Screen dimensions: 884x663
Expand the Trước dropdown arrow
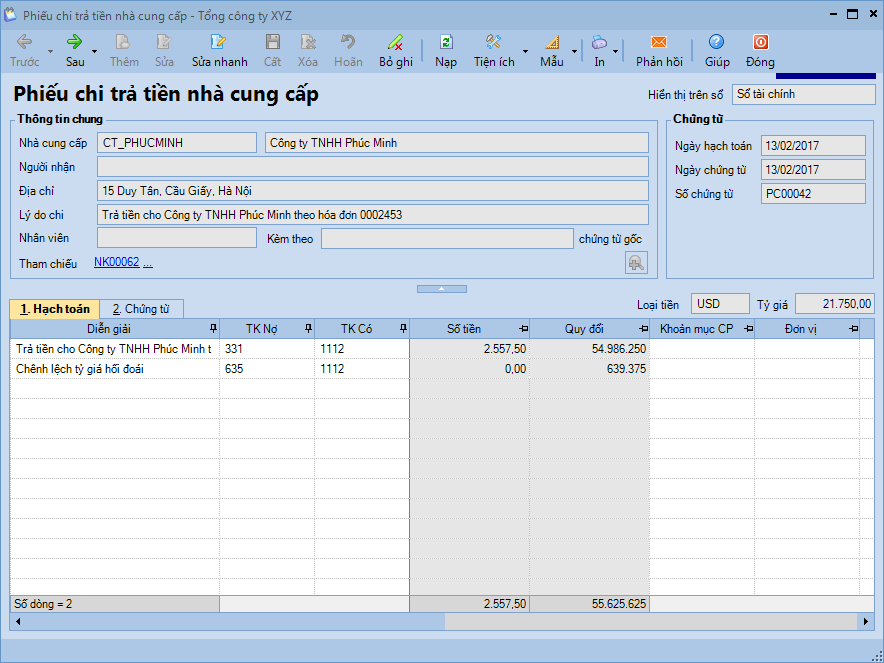coord(50,51)
